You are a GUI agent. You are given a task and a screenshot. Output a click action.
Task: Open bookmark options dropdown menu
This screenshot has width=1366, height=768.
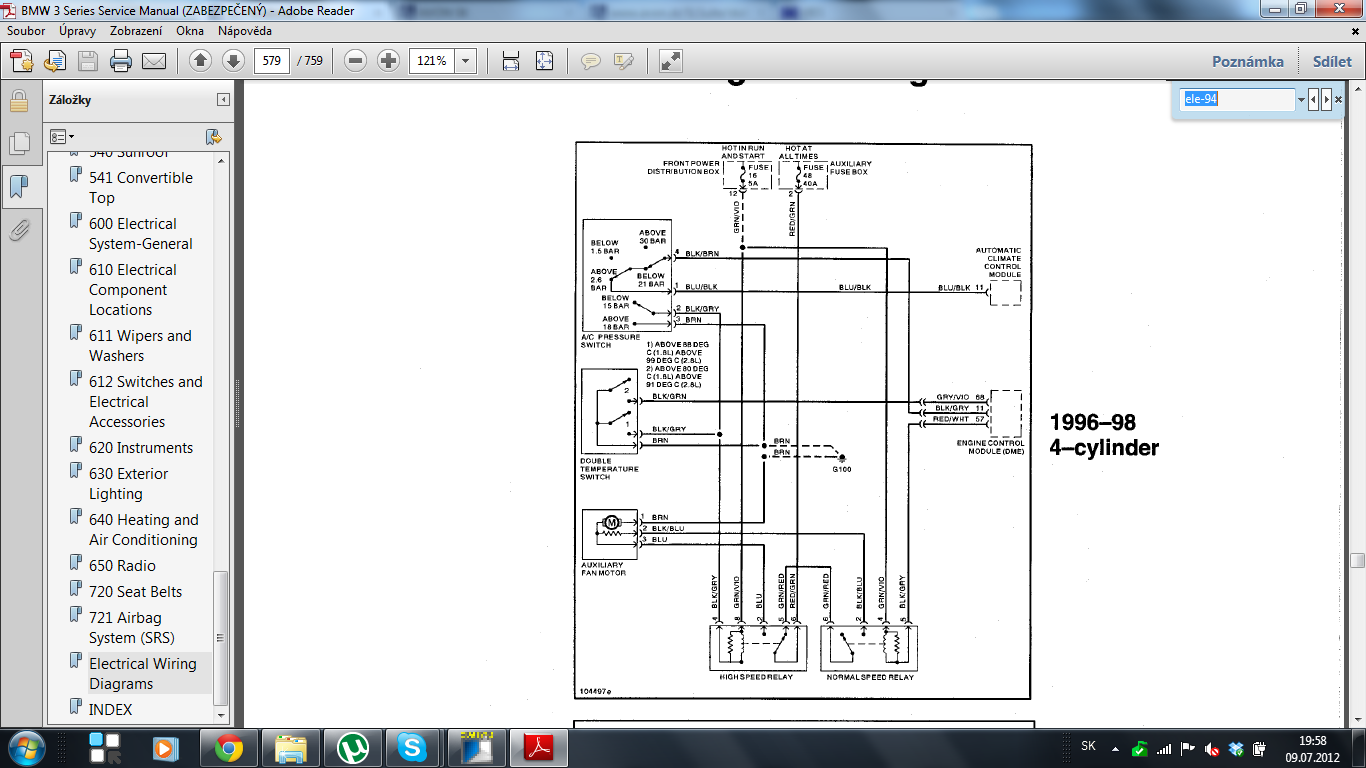(x=62, y=136)
